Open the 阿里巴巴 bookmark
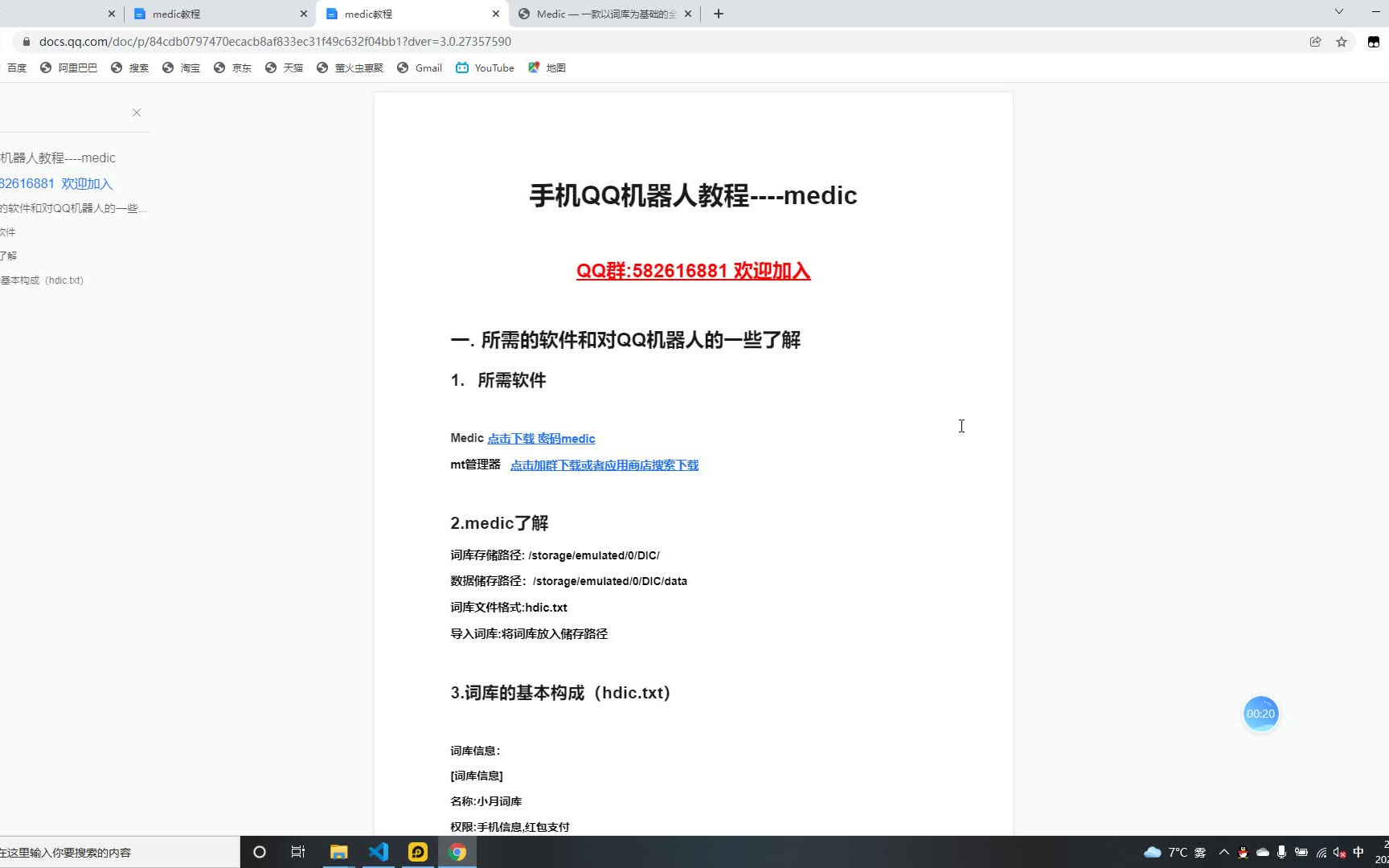1389x868 pixels. click(x=69, y=68)
